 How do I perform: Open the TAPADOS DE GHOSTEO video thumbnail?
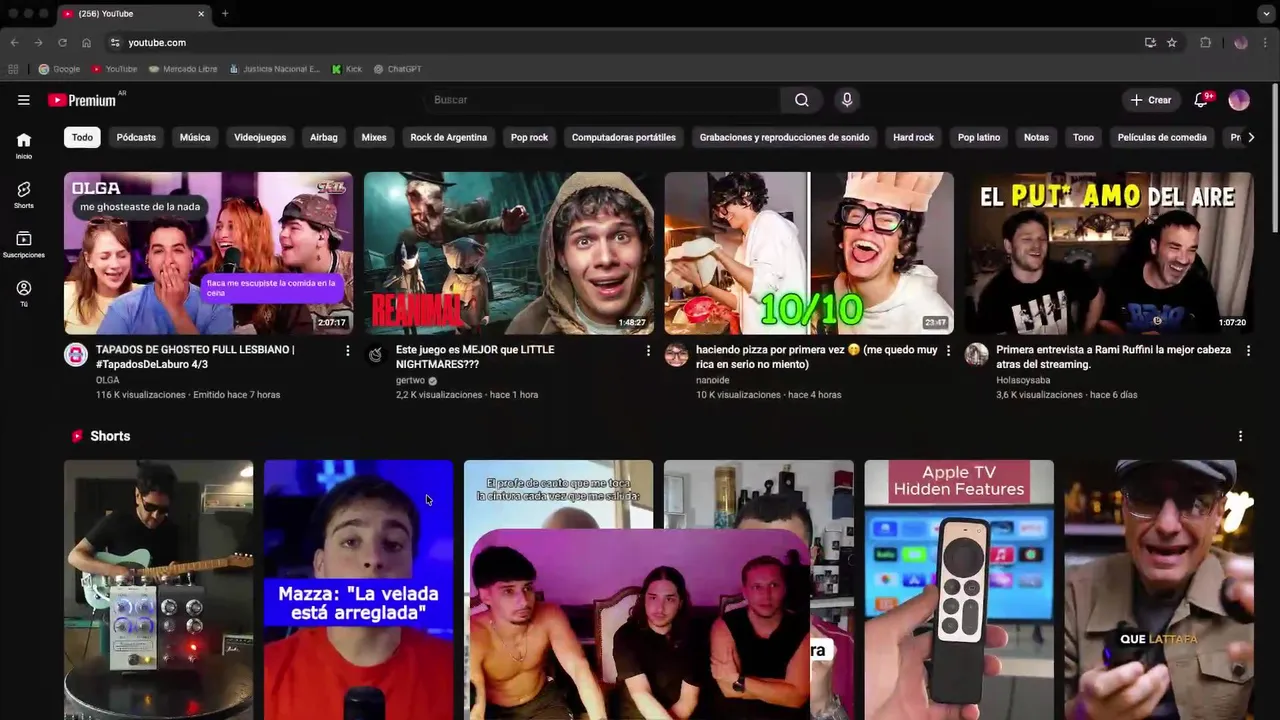click(208, 253)
